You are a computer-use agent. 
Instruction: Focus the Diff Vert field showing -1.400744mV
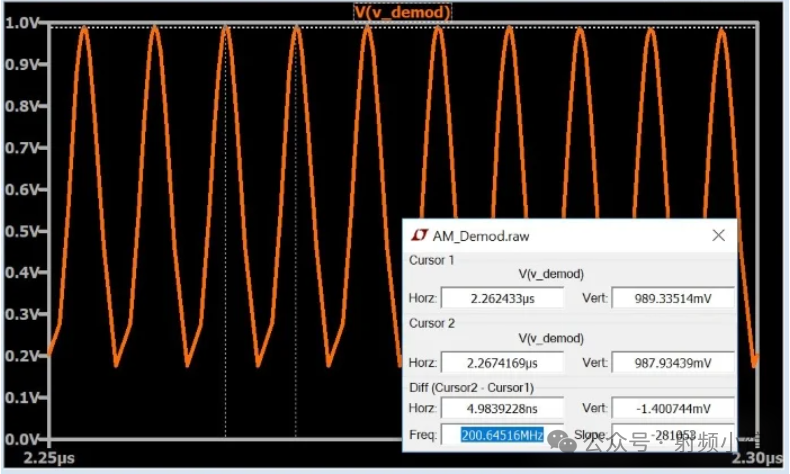672,408
